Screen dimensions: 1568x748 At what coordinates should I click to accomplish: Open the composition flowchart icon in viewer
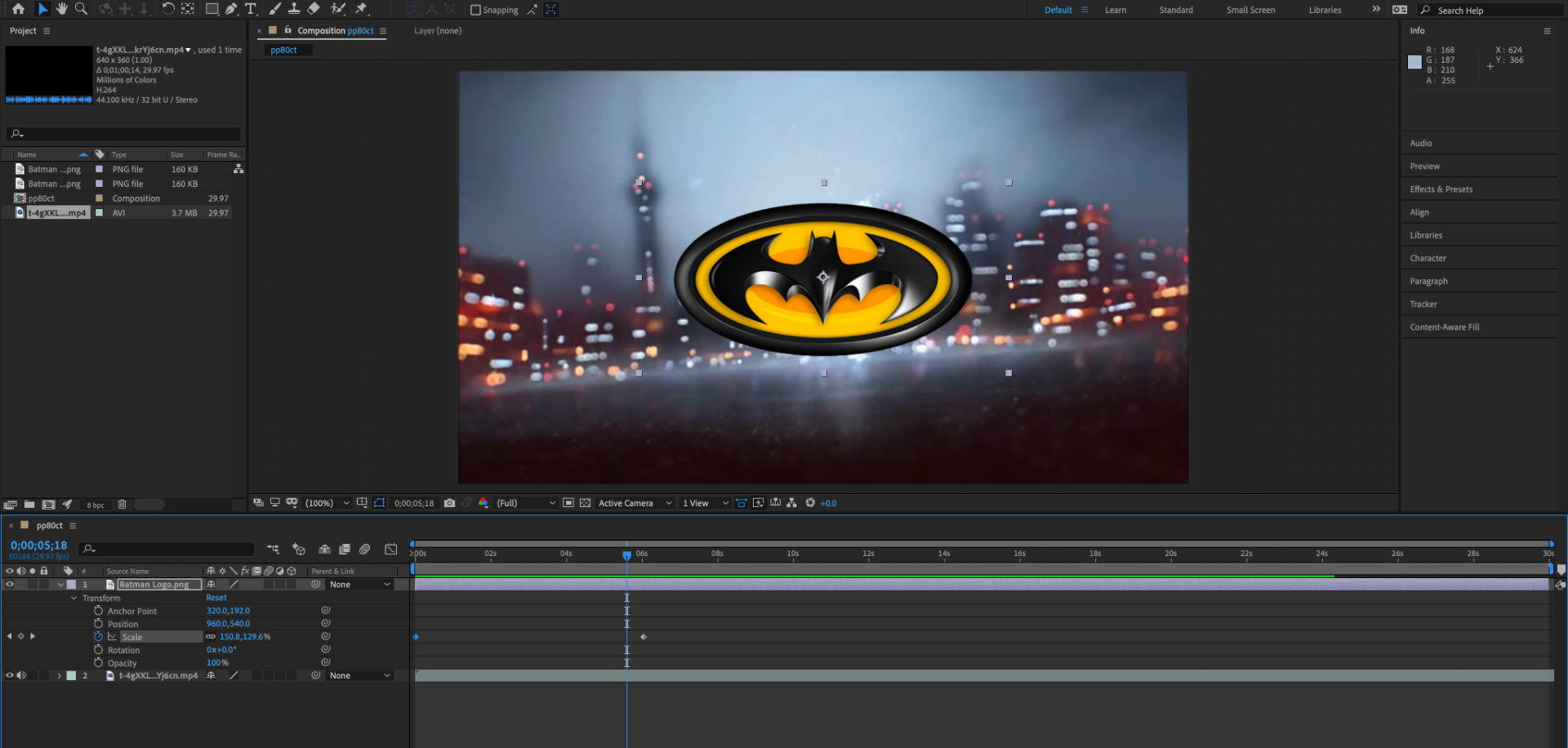coord(791,503)
